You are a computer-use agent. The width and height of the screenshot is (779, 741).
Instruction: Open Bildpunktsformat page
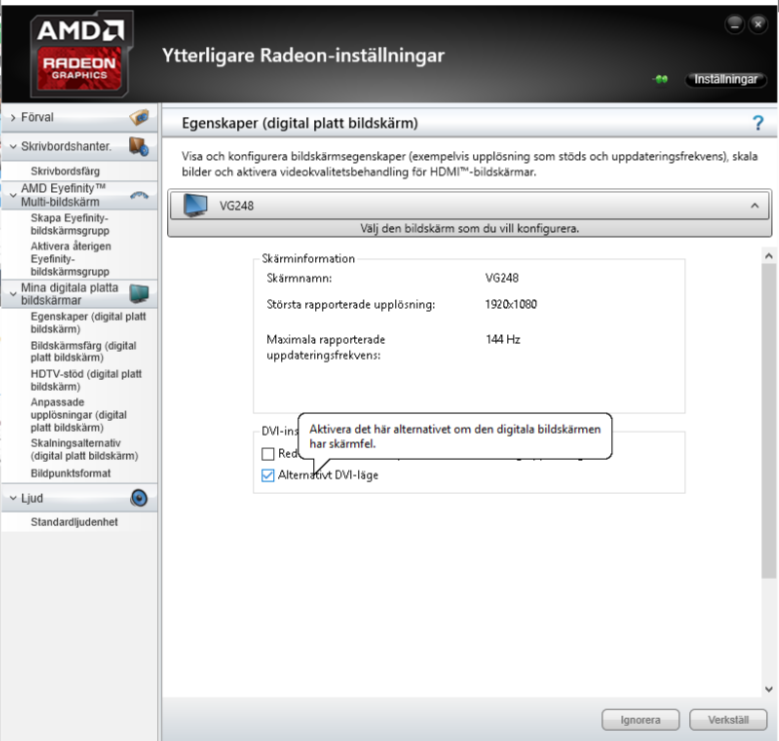point(71,473)
